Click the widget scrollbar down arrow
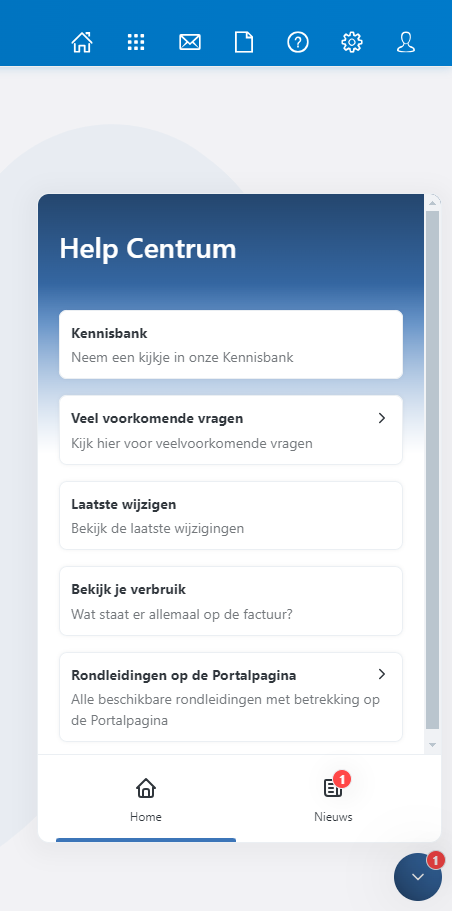 pos(432,744)
